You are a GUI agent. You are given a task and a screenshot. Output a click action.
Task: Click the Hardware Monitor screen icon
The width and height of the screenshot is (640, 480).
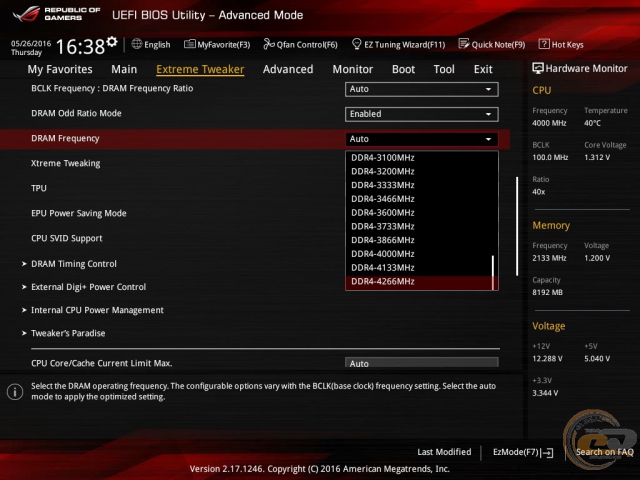pos(538,69)
